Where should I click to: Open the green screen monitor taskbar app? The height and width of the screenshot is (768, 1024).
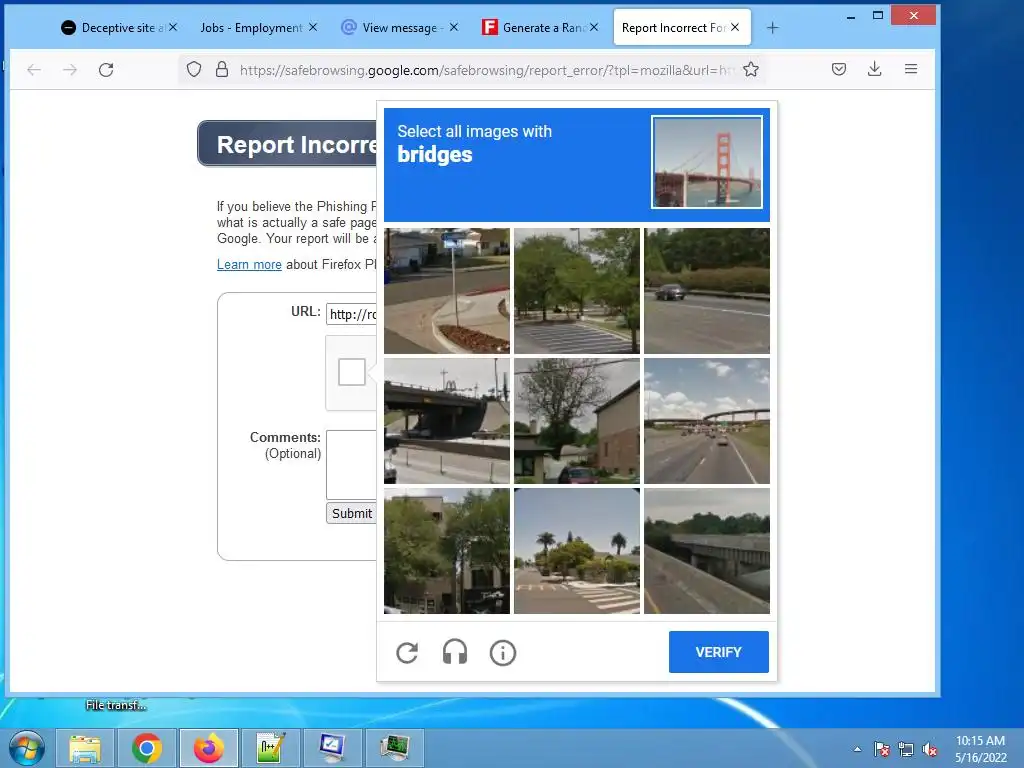(x=394, y=748)
